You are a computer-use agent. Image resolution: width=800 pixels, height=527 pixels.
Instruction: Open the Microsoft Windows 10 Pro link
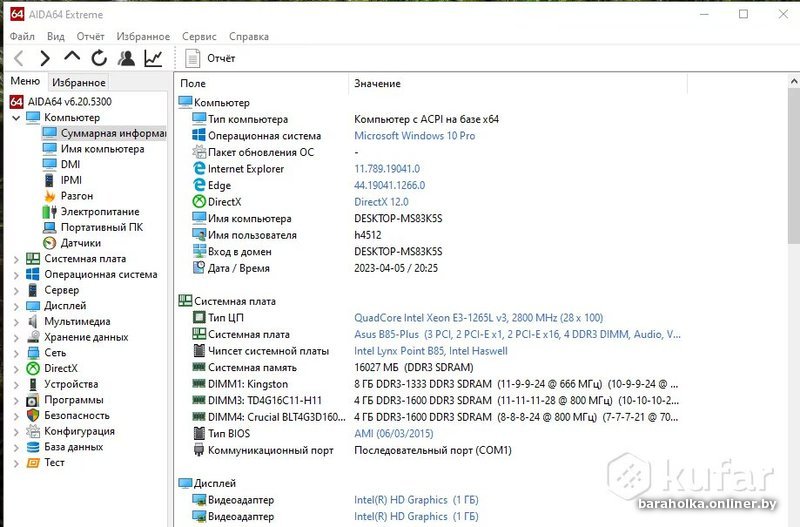tap(414, 136)
